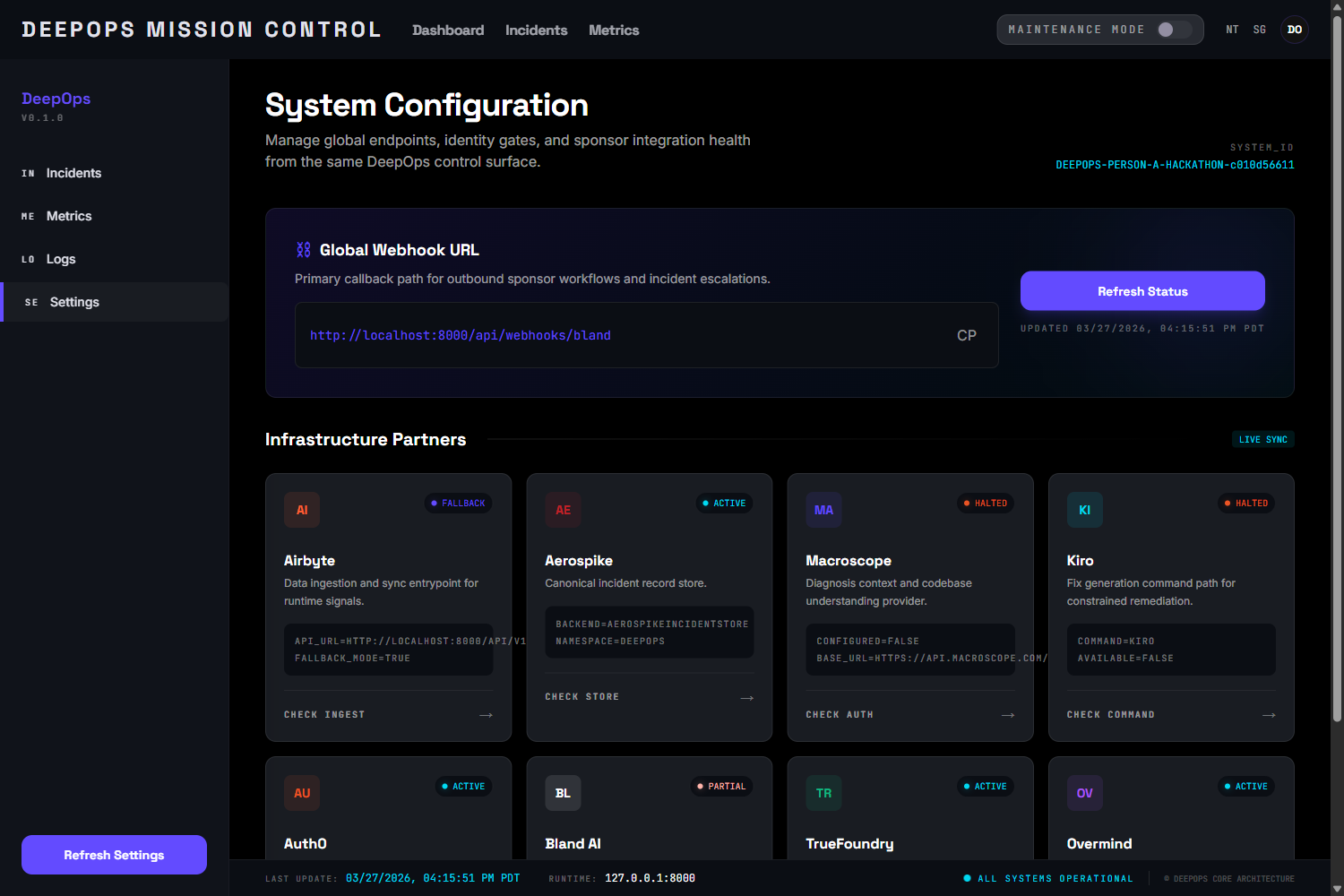The image size is (1344, 896).
Task: Click the webhook URL field
Action: pos(646,335)
